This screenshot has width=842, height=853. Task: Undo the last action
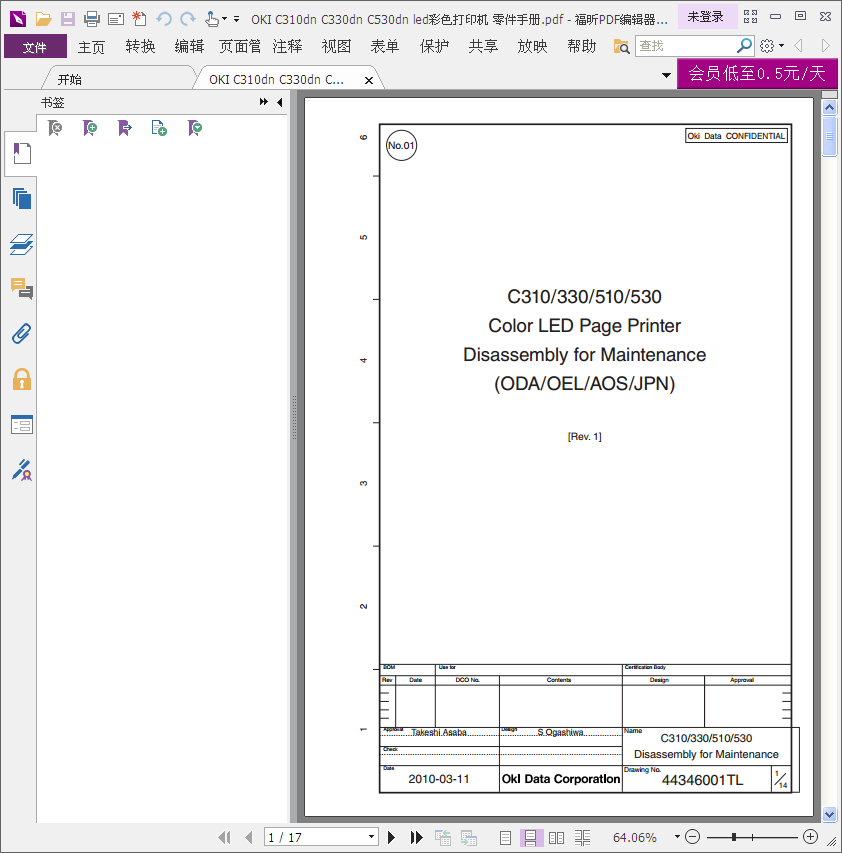tap(164, 20)
